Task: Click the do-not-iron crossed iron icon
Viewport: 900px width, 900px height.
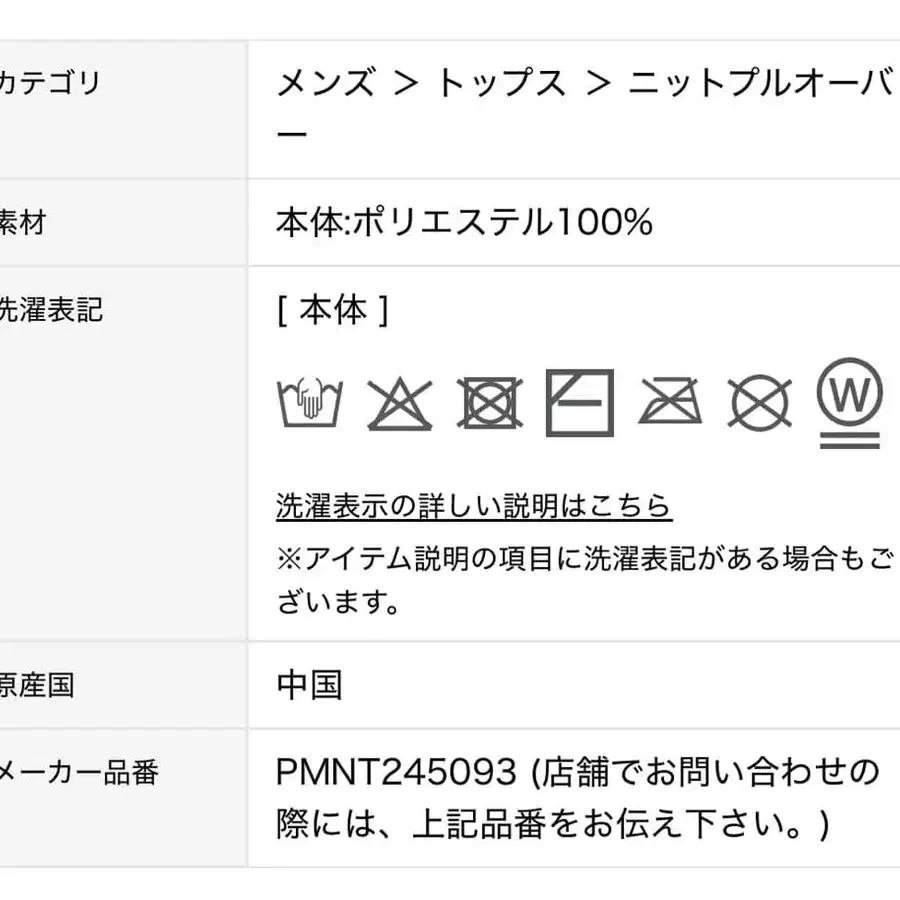Action: click(x=671, y=404)
